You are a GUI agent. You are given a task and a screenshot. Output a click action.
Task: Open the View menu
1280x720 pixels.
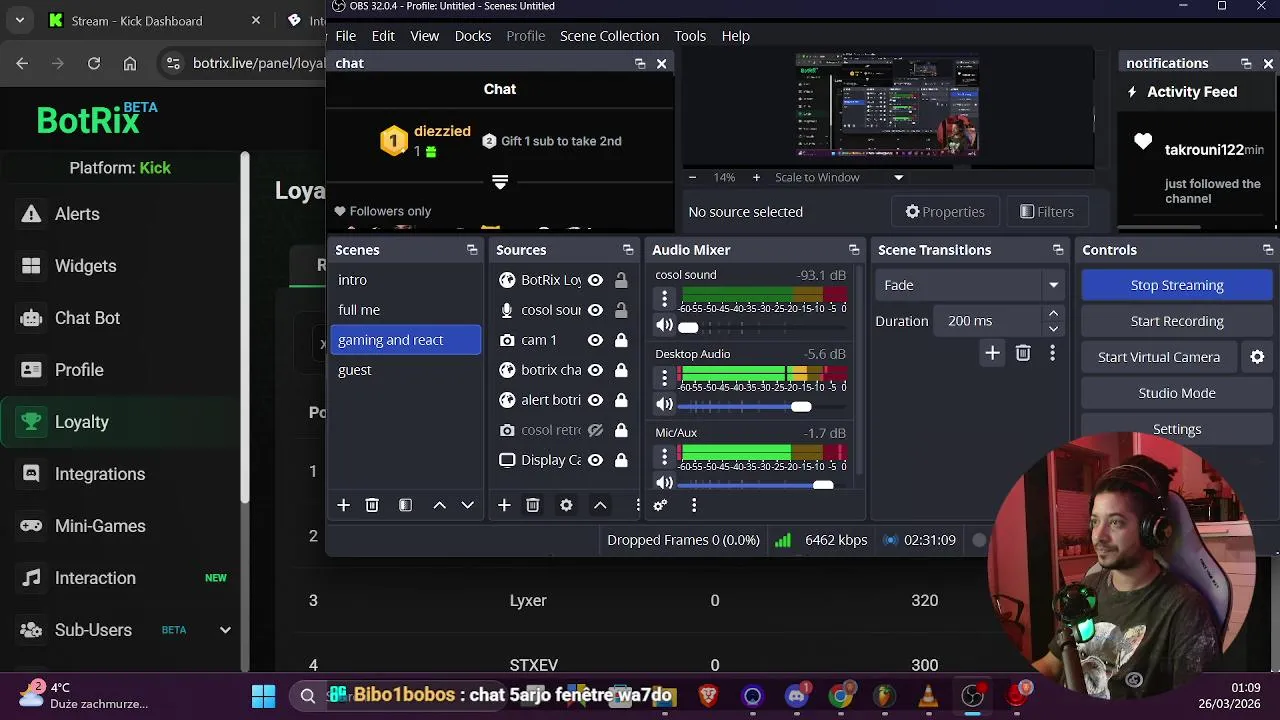pyautogui.click(x=424, y=36)
